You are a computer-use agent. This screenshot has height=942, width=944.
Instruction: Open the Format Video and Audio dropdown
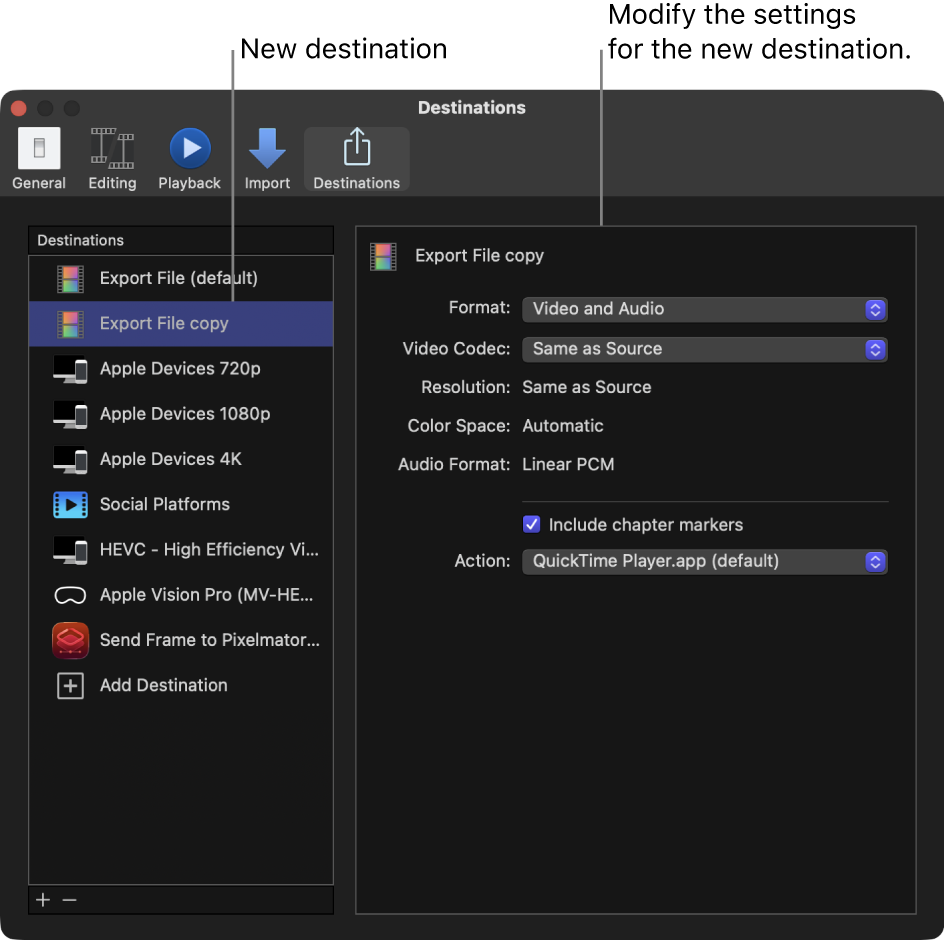tap(704, 309)
